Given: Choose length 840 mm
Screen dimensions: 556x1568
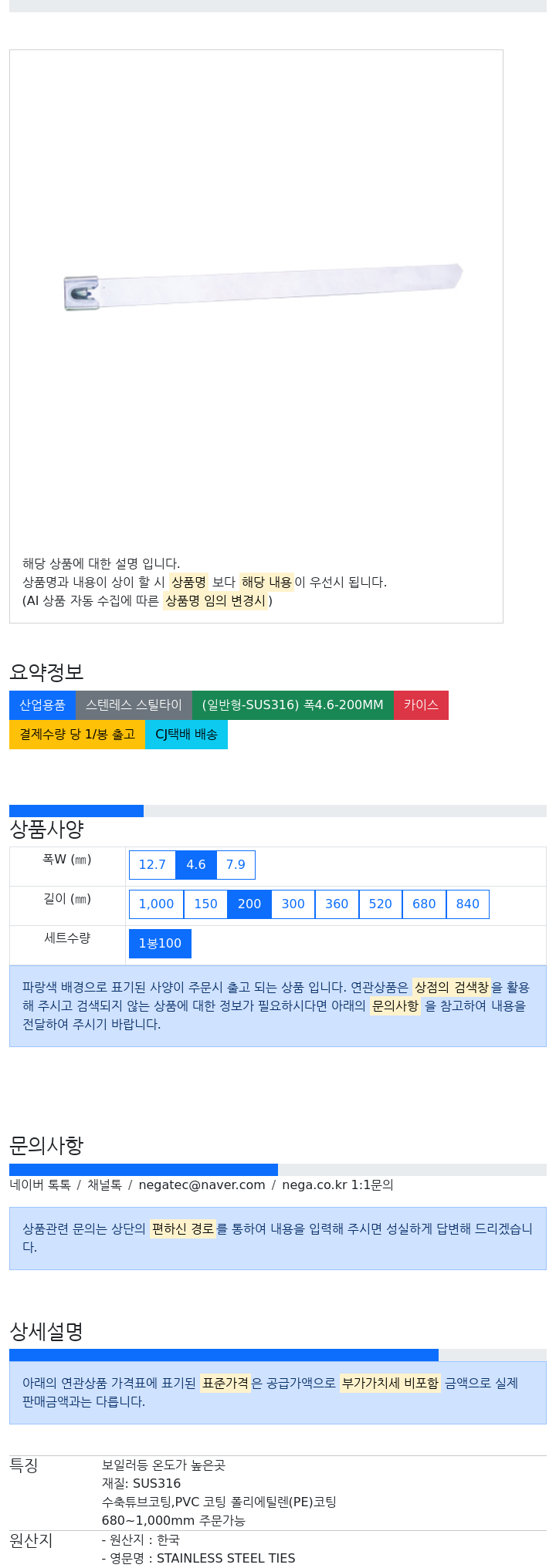Looking at the screenshot, I should (x=468, y=904).
